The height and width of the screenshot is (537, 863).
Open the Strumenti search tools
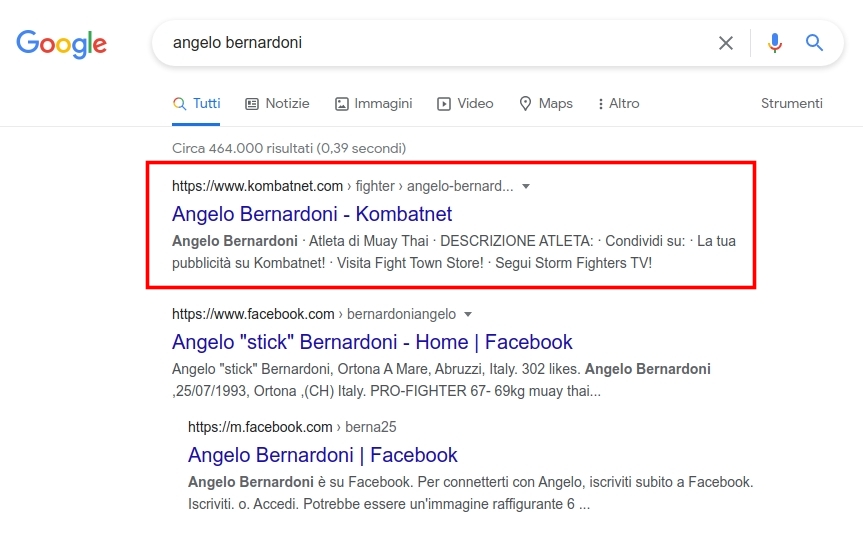click(x=791, y=103)
